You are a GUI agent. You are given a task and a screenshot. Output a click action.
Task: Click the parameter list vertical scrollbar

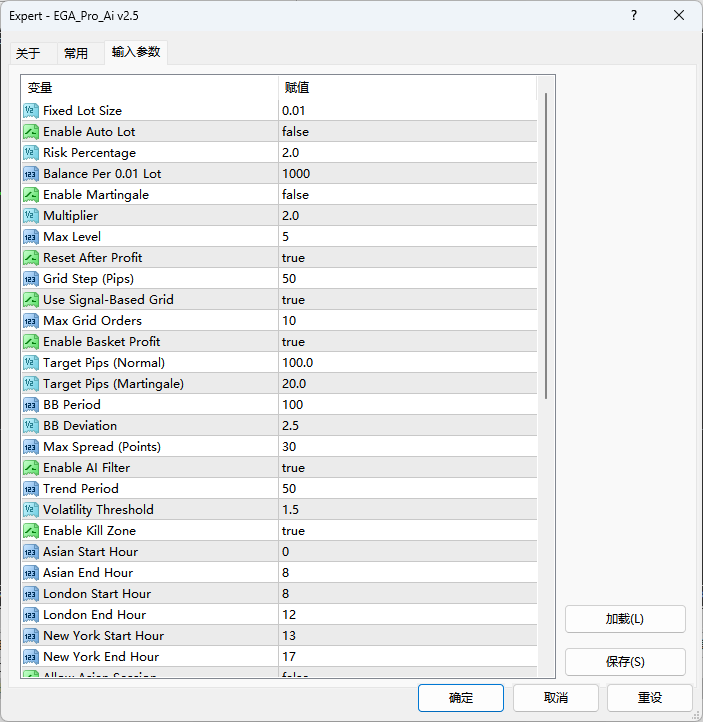[546, 245]
